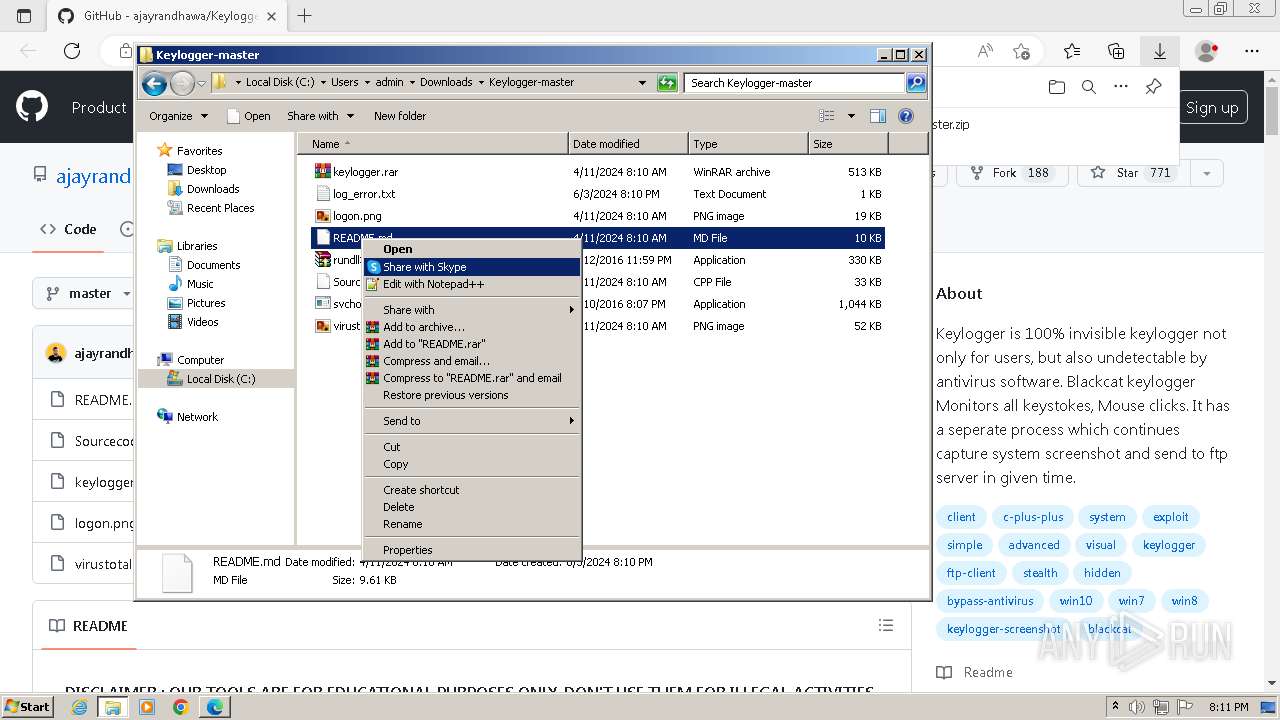Expand the address bar history dropdown
The height and width of the screenshot is (720, 1280).
coord(642,83)
